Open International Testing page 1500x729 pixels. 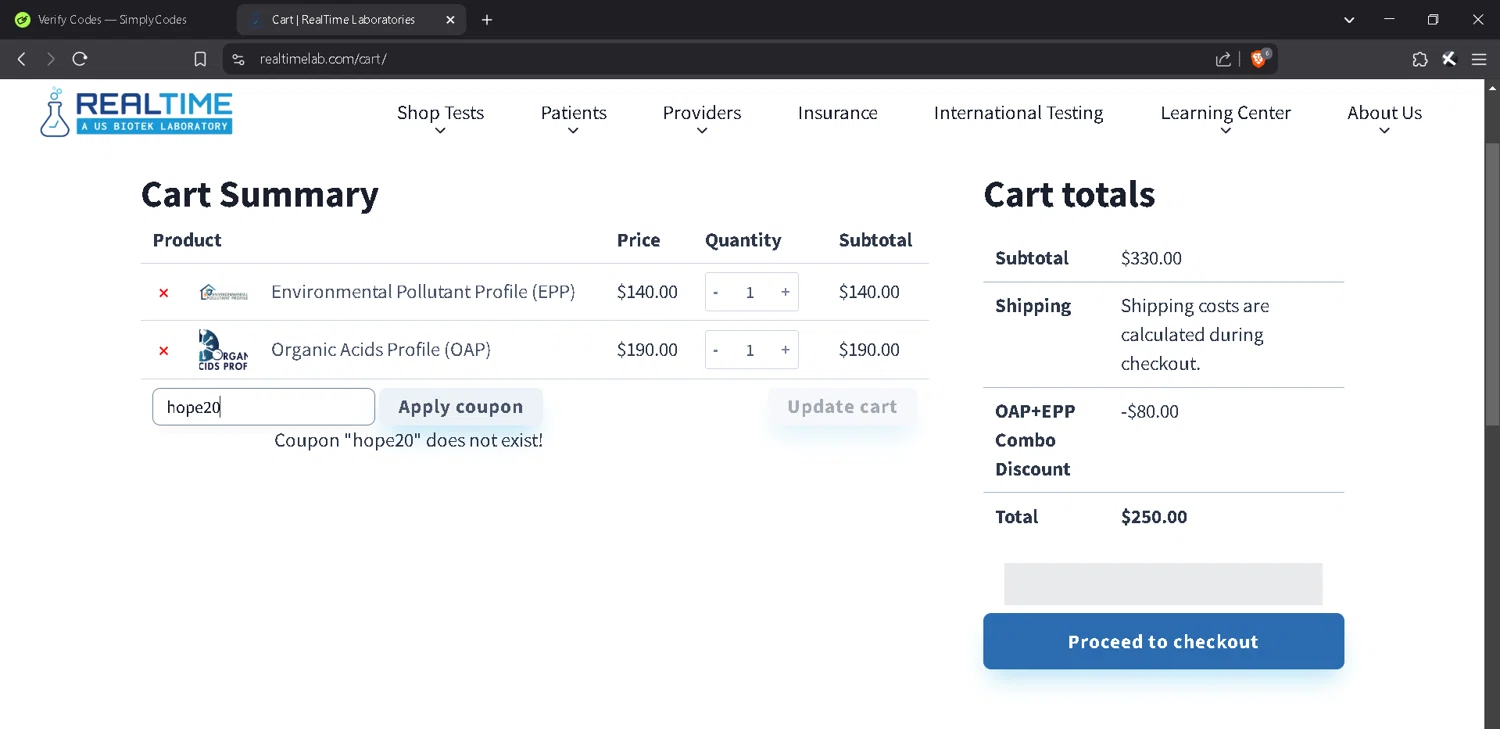point(1018,113)
